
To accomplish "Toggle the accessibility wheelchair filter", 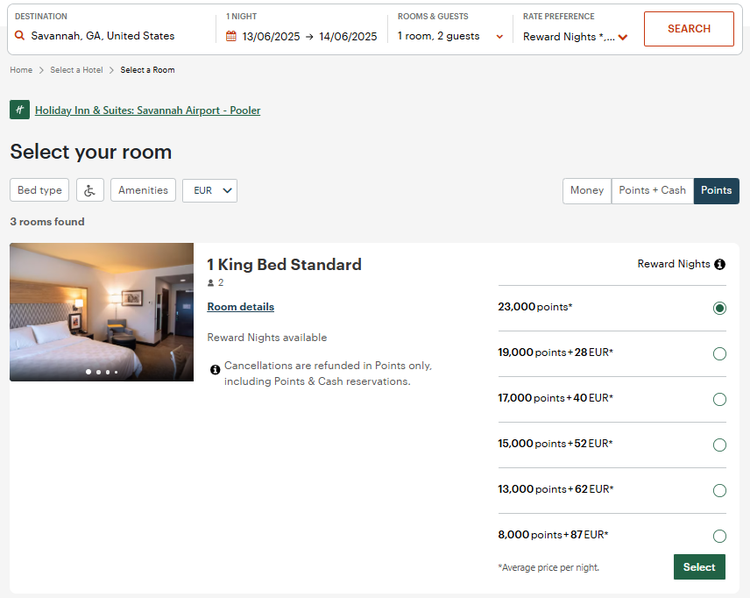I will [x=90, y=190].
